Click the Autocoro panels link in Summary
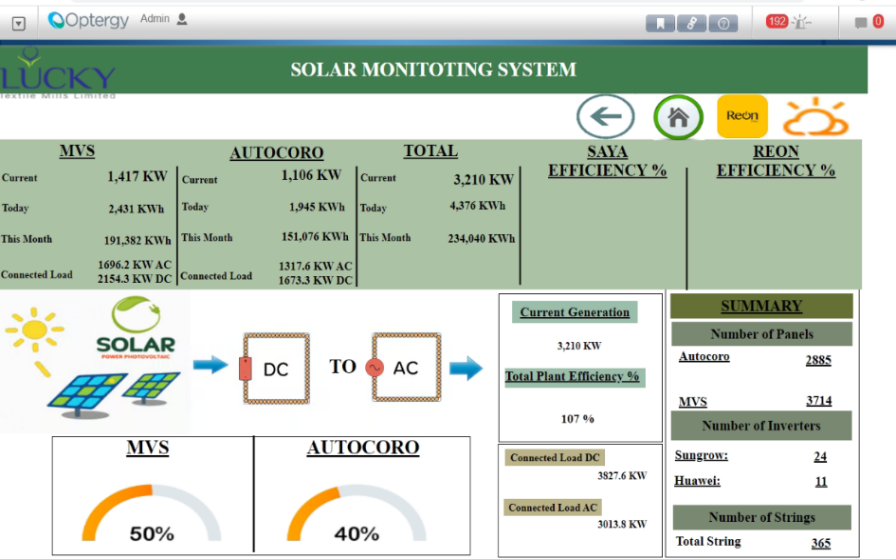 pyautogui.click(x=704, y=357)
